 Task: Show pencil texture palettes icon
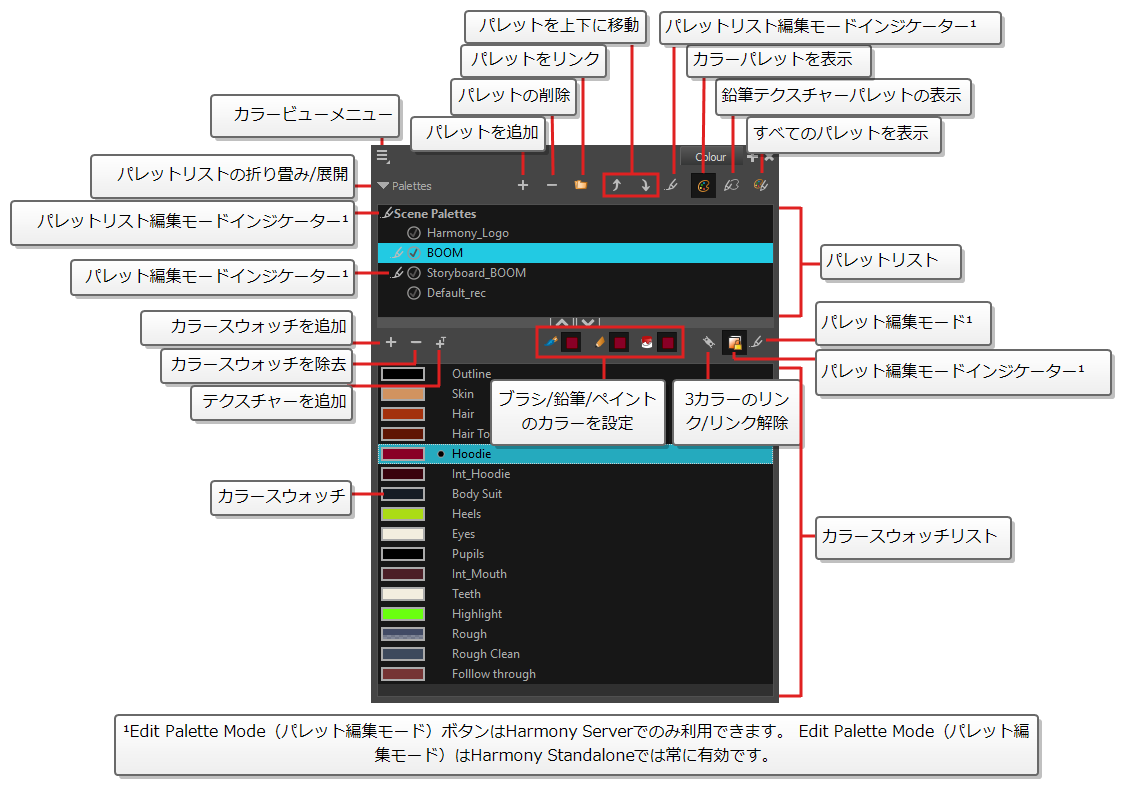732,185
